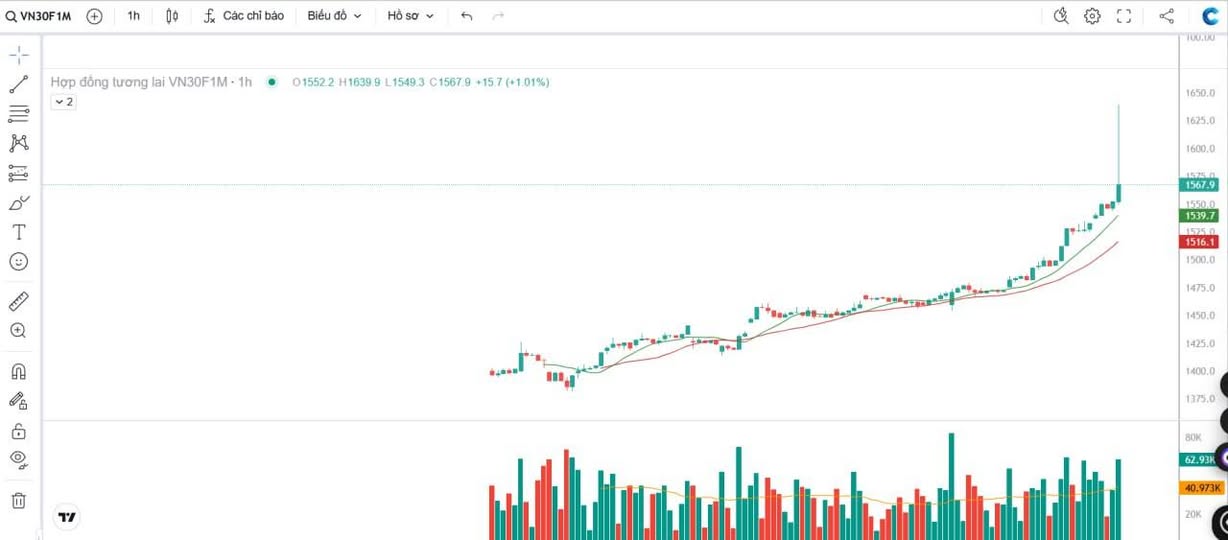Open quick search tool
This screenshot has height=540, width=1228.
point(1061,16)
